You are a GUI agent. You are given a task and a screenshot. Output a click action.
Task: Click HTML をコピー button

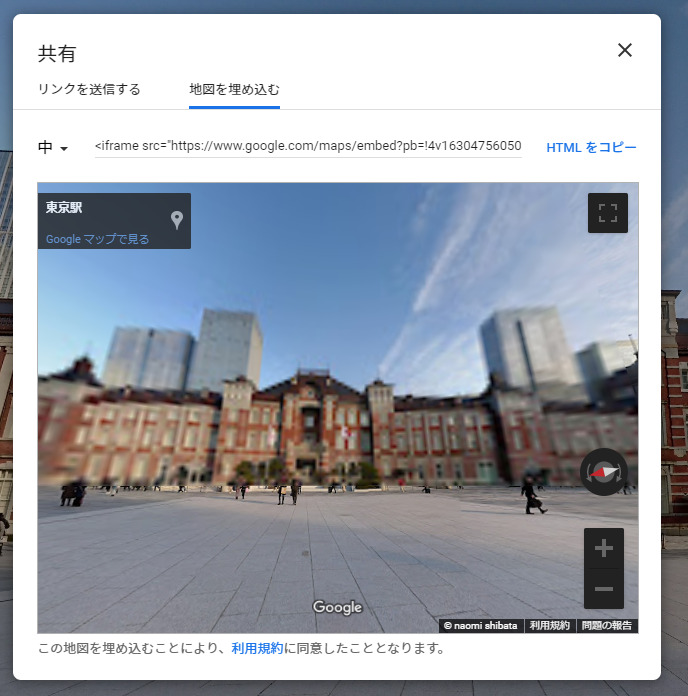point(591,147)
